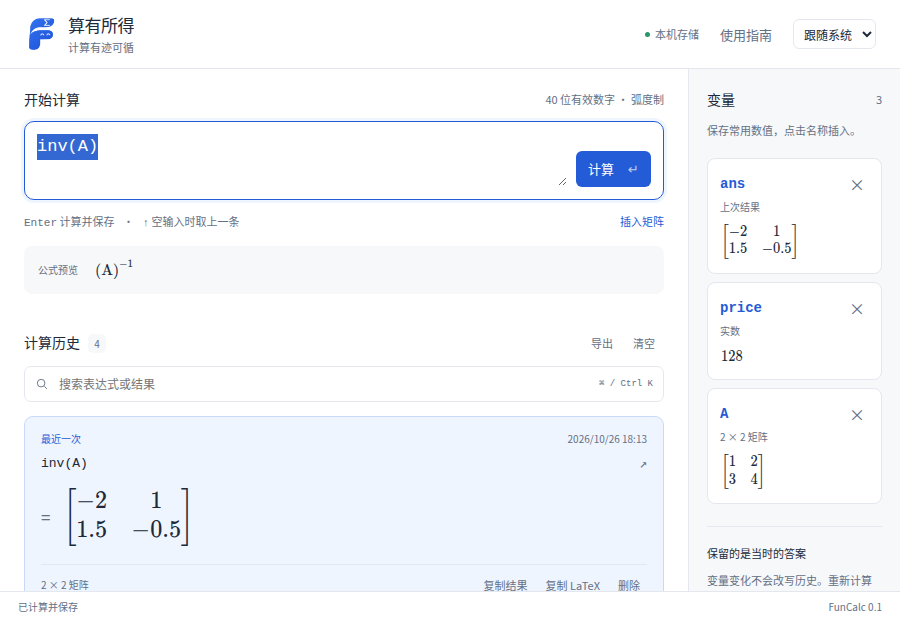Click the FunCalc 0.1 version label
Image resolution: width=900 pixels, height=620 pixels.
(855, 607)
